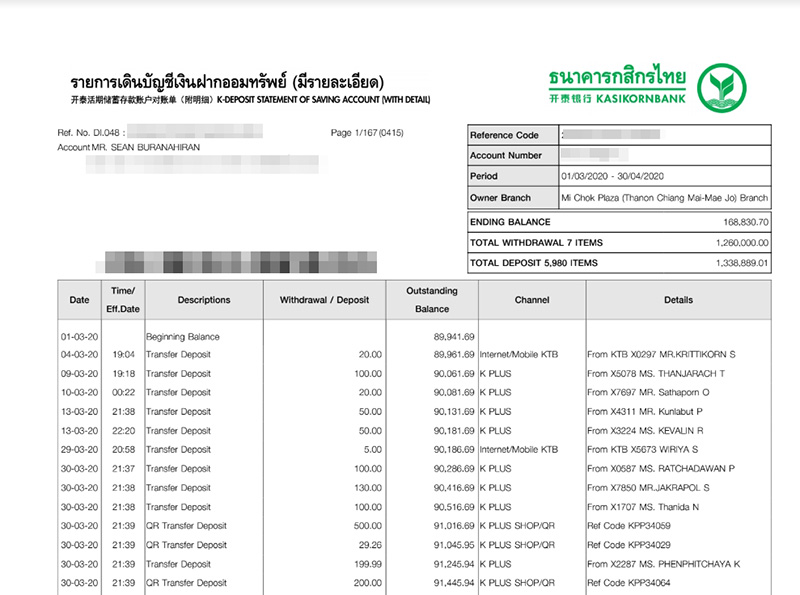Screen dimensions: 800x595
Task: Click From X0587 MS. RATCHADAWAN P detail
Action: [x=661, y=468]
